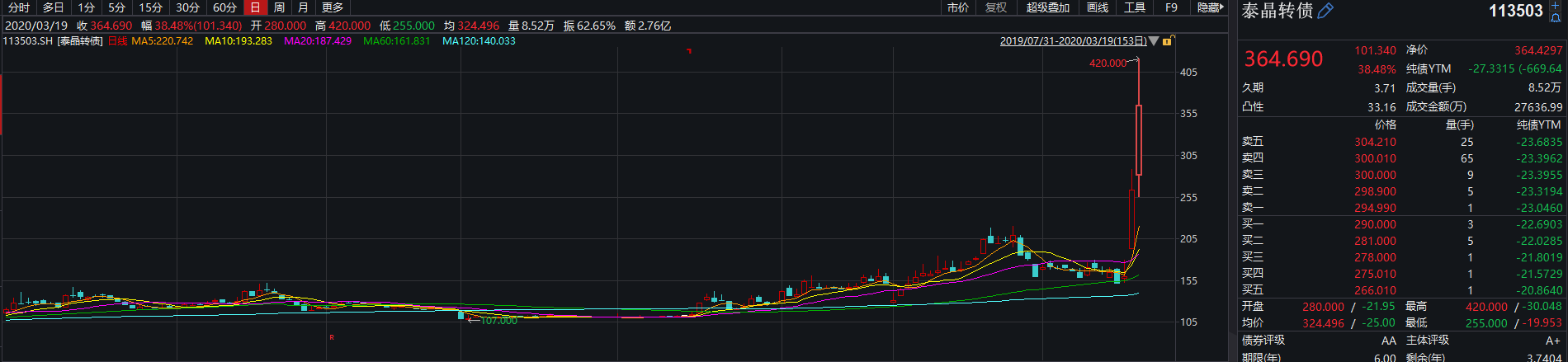
Task: Click the MA20:187.429 indicator label
Action: [318, 40]
